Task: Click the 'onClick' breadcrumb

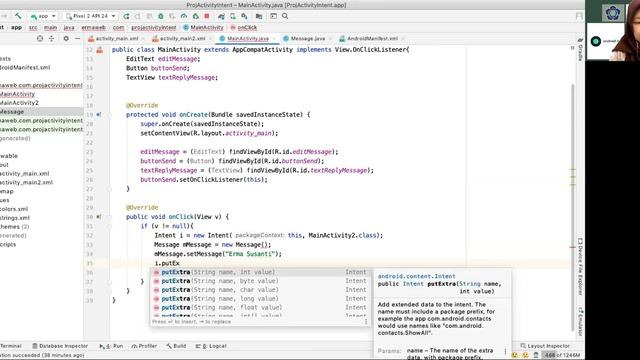Action: point(244,27)
